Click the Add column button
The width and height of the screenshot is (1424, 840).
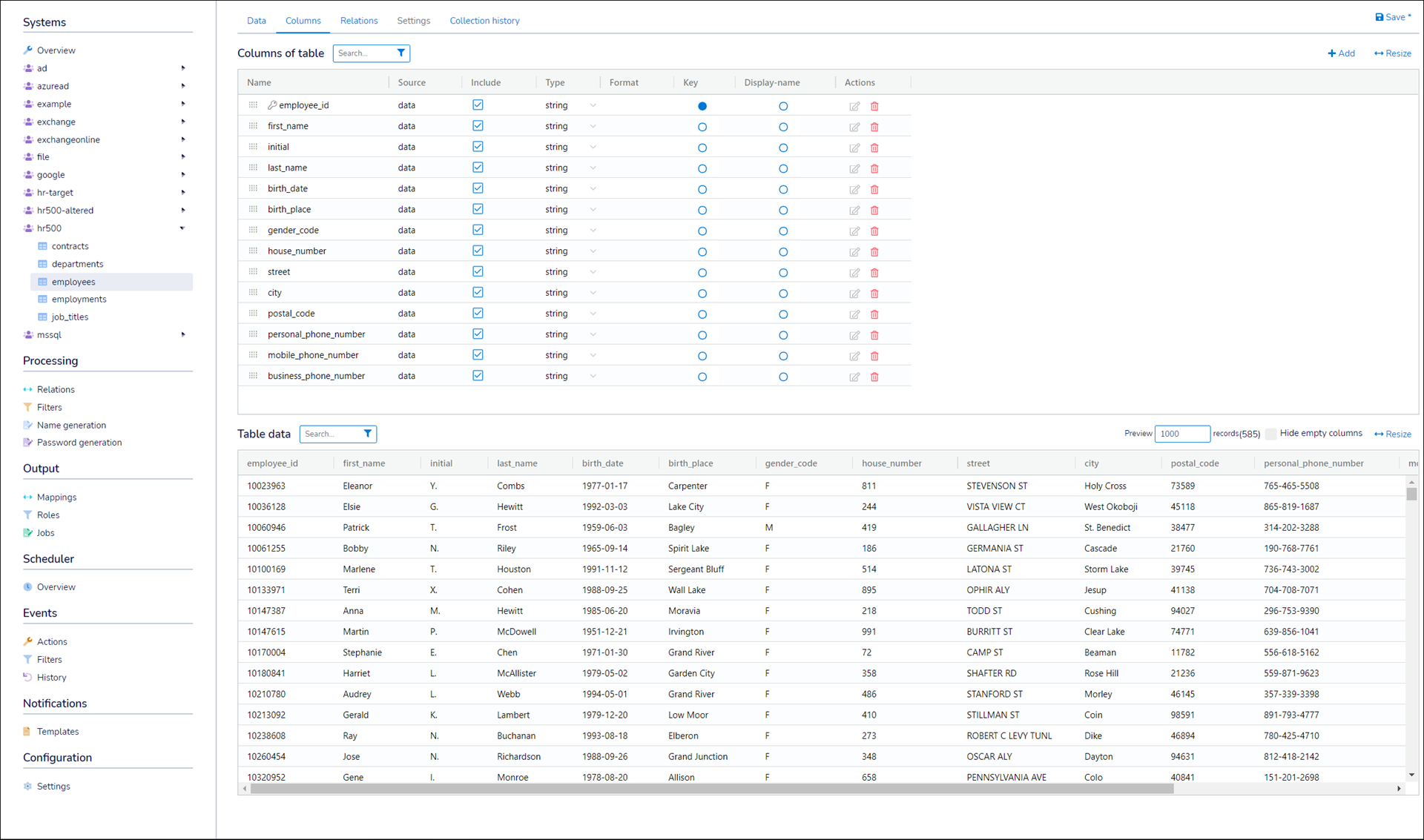(x=1341, y=53)
